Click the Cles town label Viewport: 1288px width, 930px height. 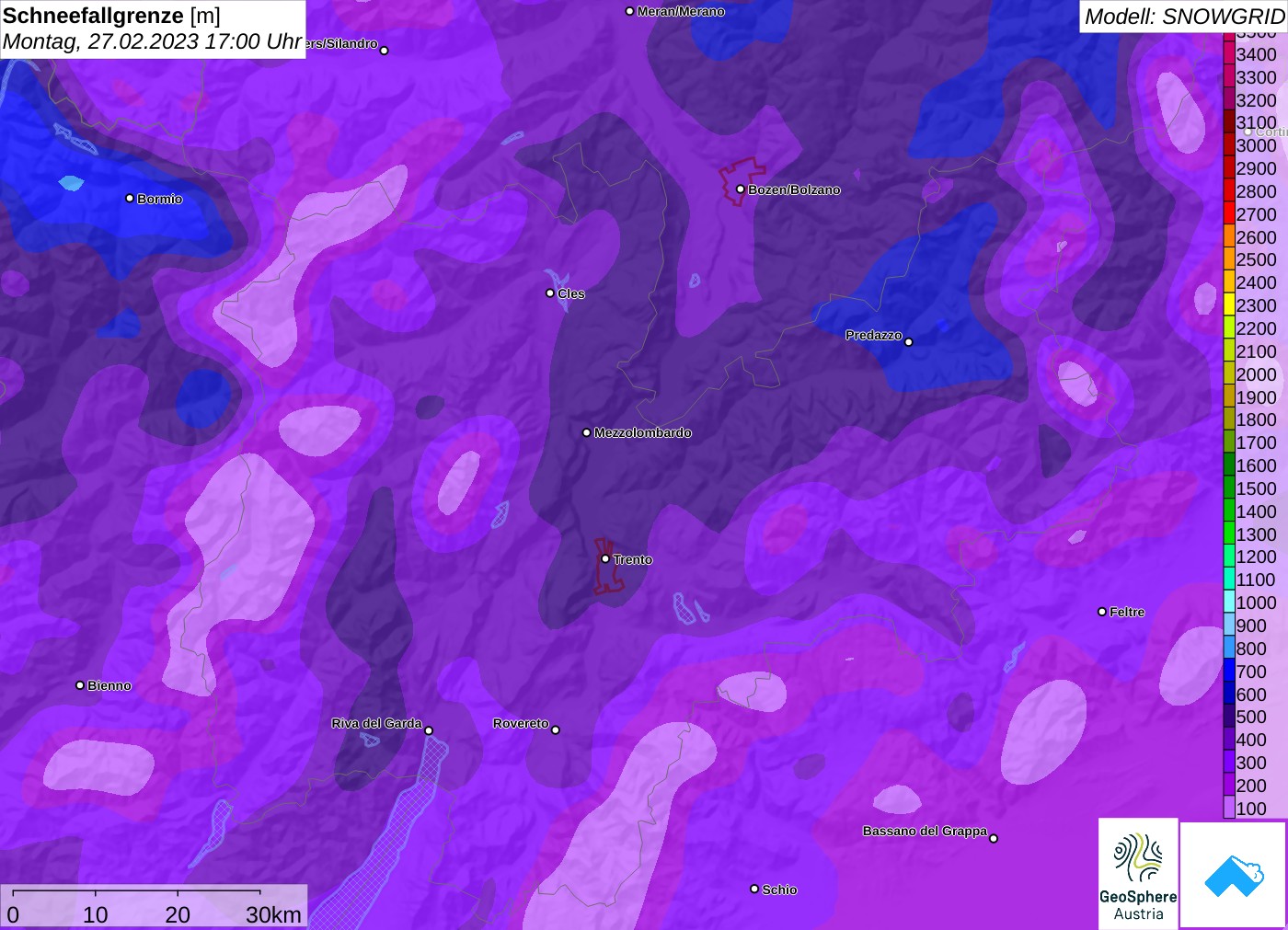click(x=570, y=293)
